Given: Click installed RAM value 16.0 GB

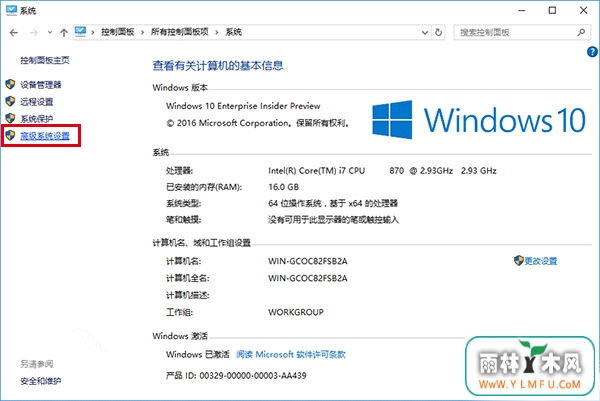Looking at the screenshot, I should 284,187.
